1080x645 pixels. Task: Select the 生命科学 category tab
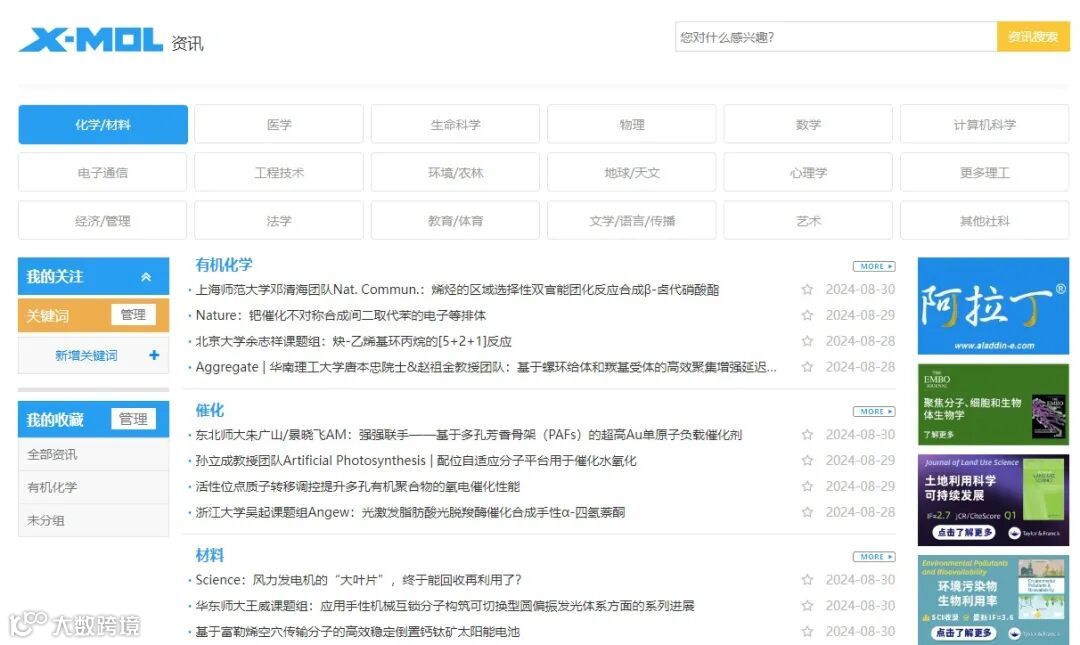455,125
